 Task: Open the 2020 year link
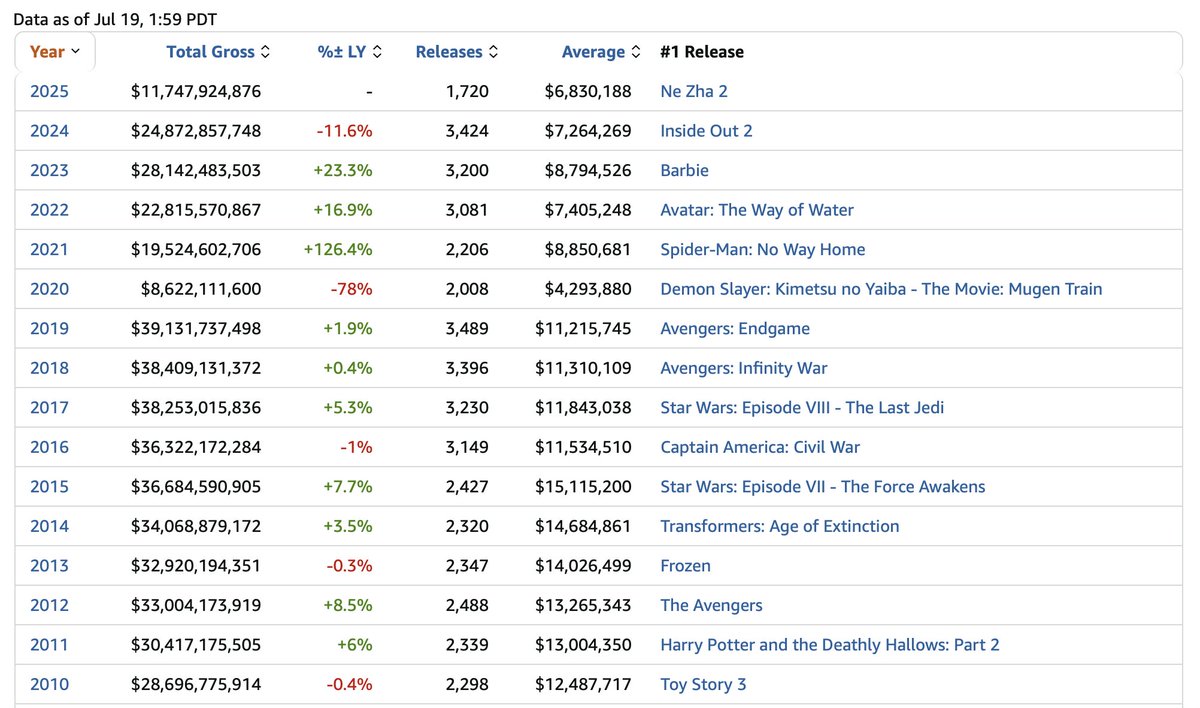point(49,289)
